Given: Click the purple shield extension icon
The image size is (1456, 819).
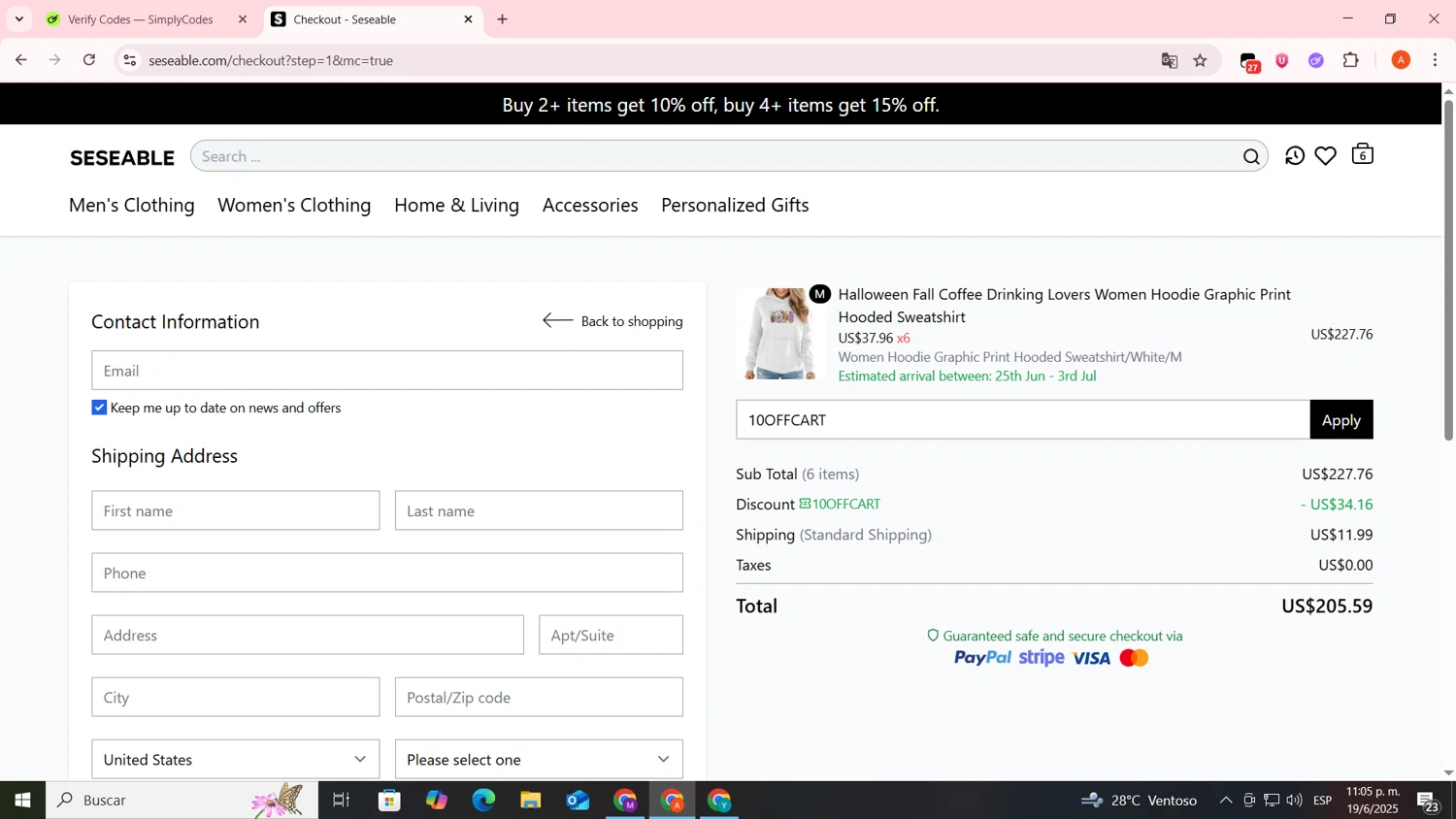Looking at the screenshot, I should click(1282, 60).
